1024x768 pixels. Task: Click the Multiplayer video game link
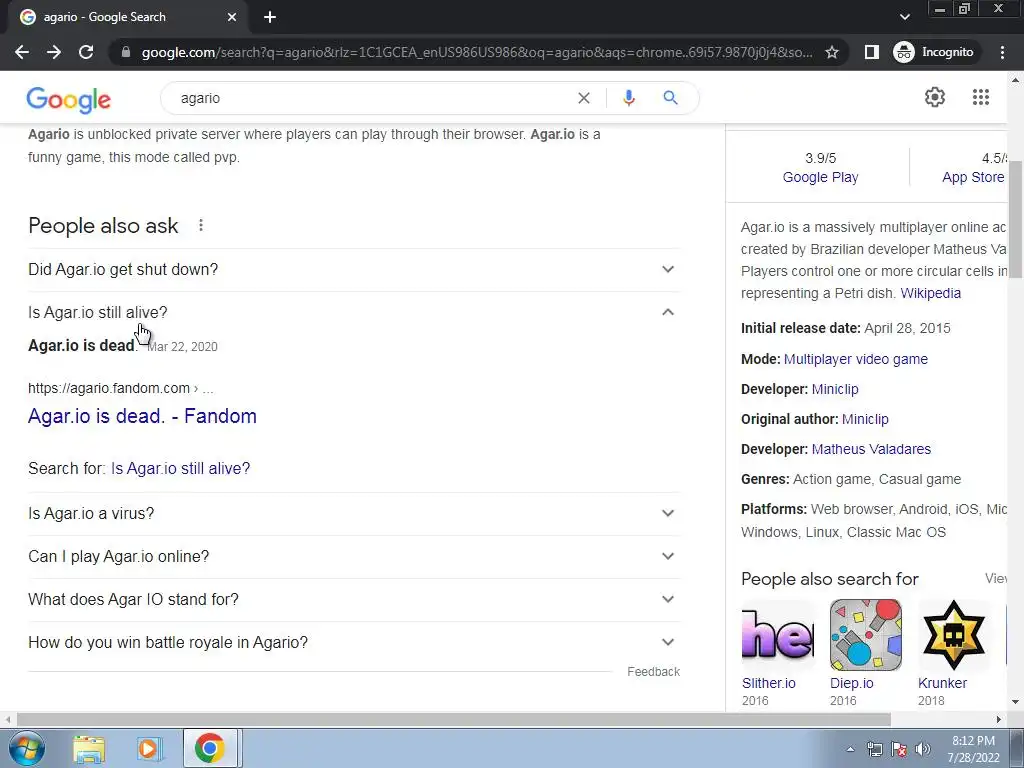(x=856, y=359)
